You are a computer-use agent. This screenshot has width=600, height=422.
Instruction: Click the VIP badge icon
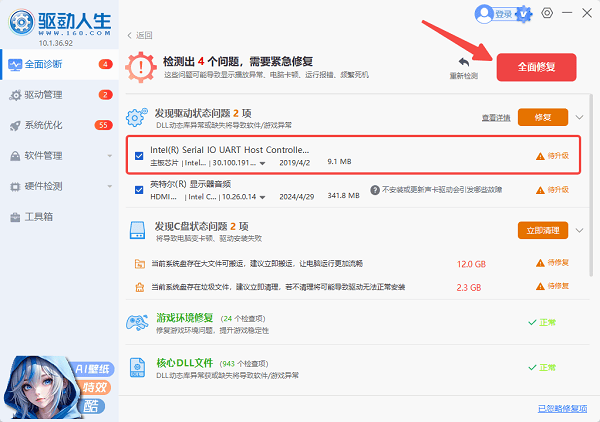524,15
